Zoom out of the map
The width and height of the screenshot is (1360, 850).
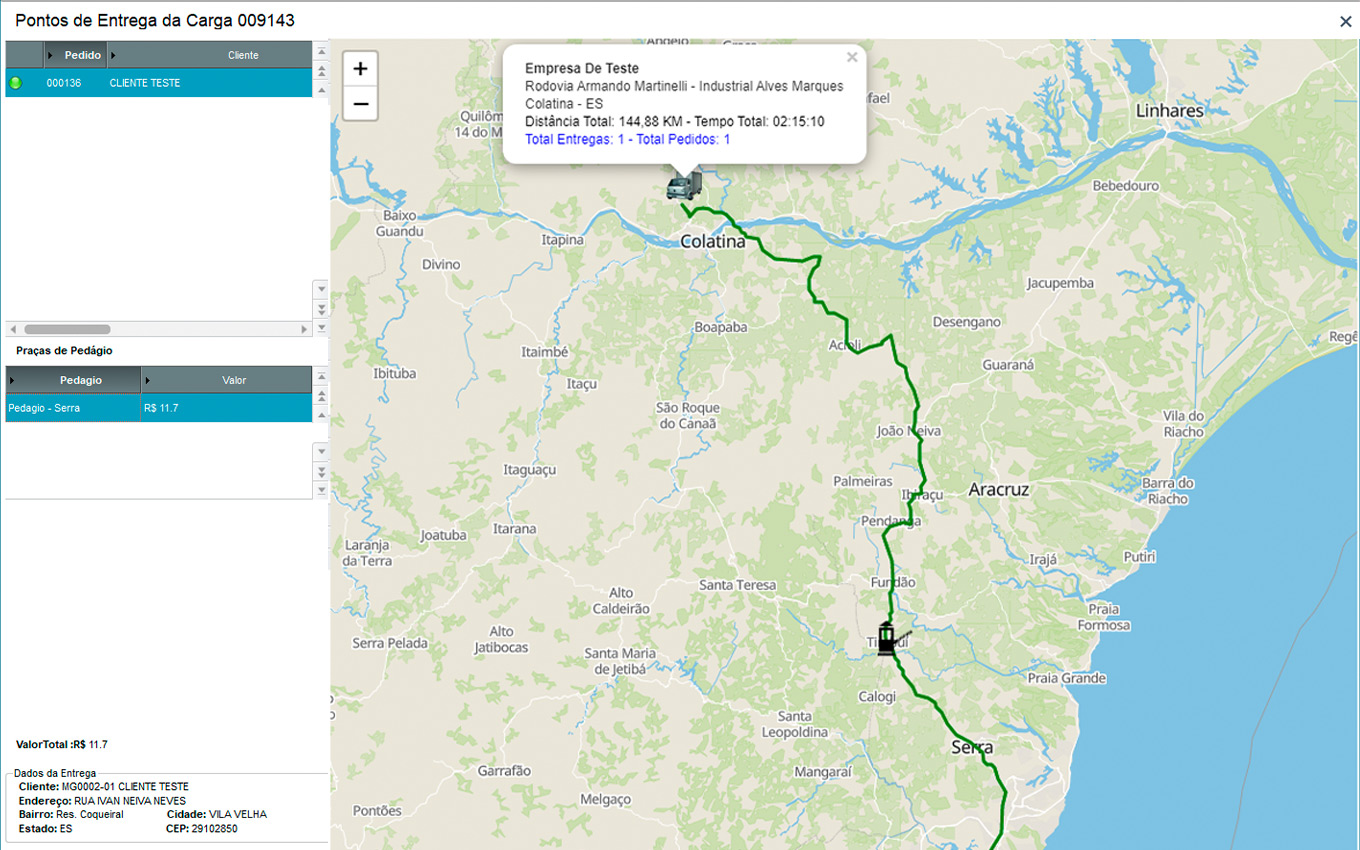pyautogui.click(x=361, y=104)
